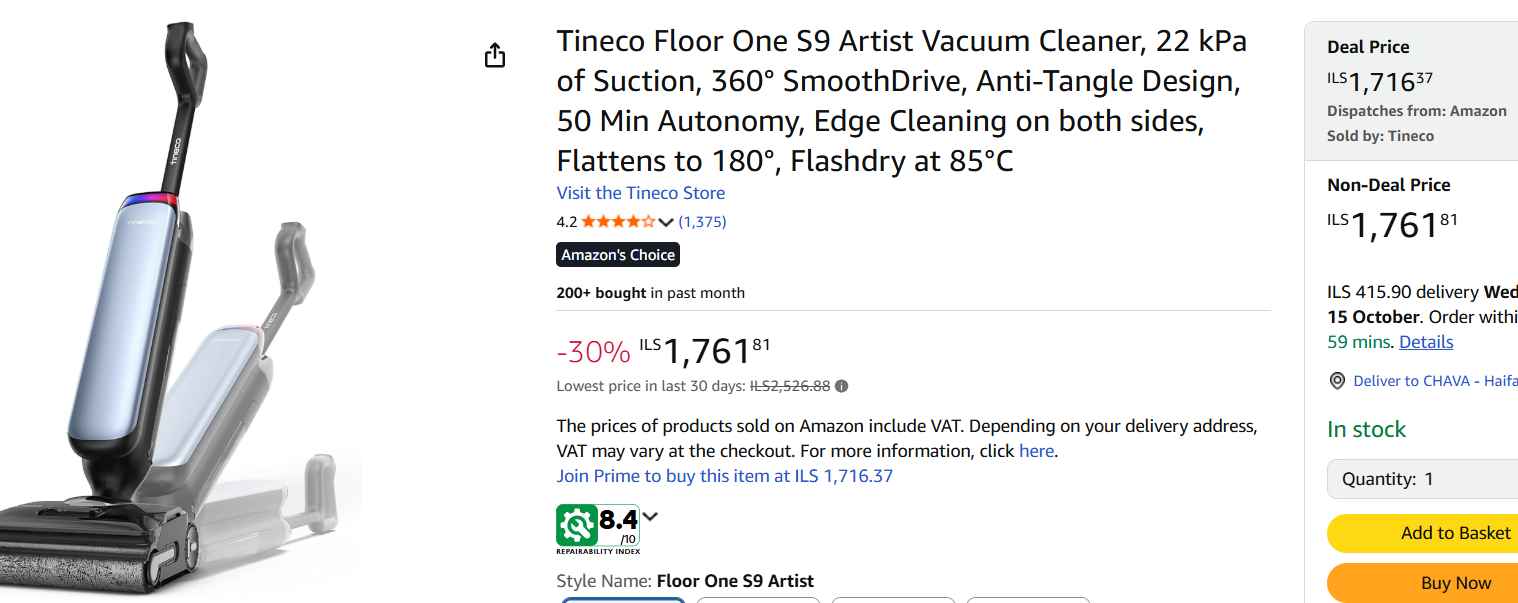Click the 'here' VAT information link
Screen dimensions: 1518x603
[x=1036, y=451]
